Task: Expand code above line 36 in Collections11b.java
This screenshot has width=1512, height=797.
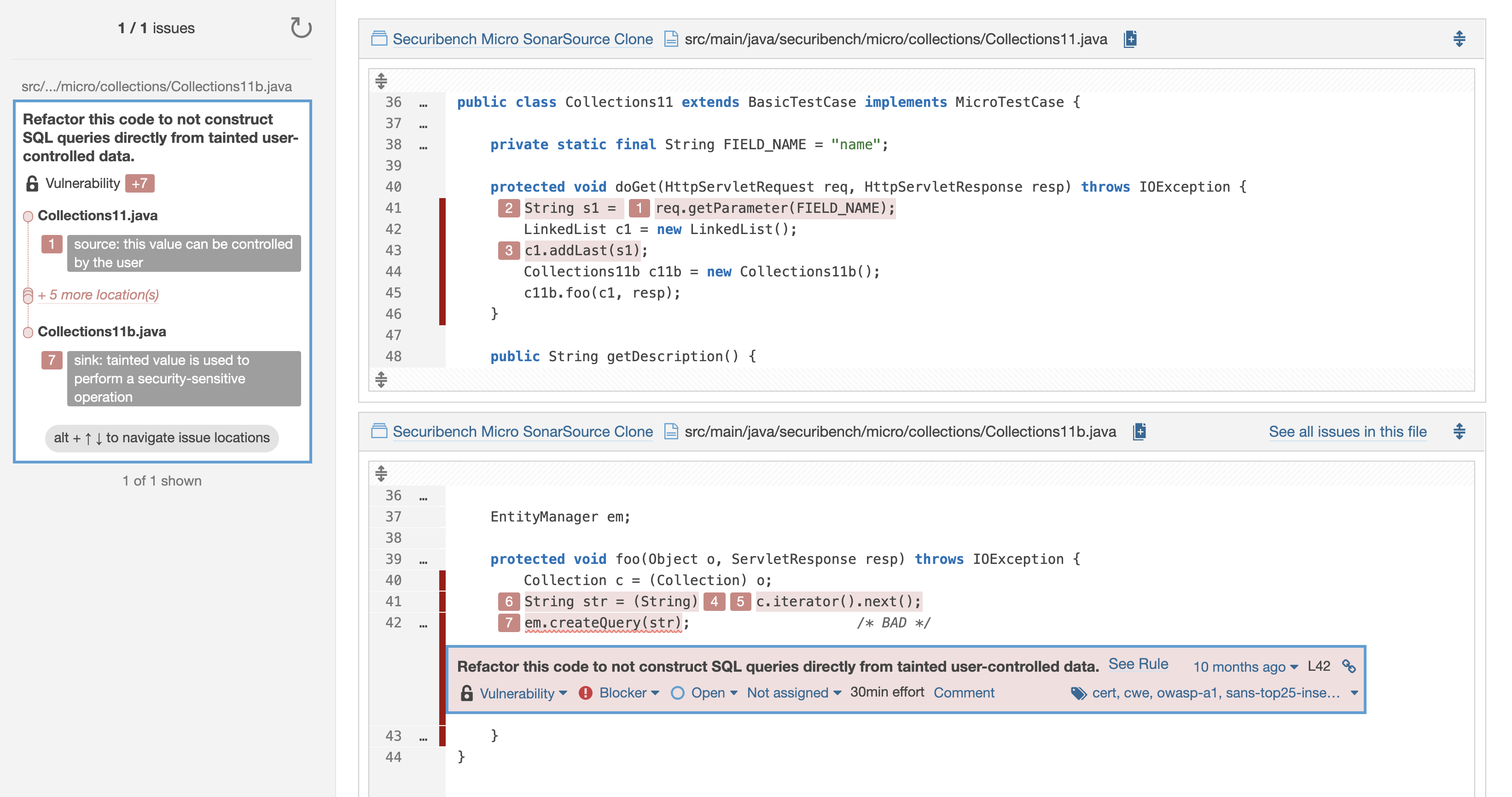Action: (381, 474)
